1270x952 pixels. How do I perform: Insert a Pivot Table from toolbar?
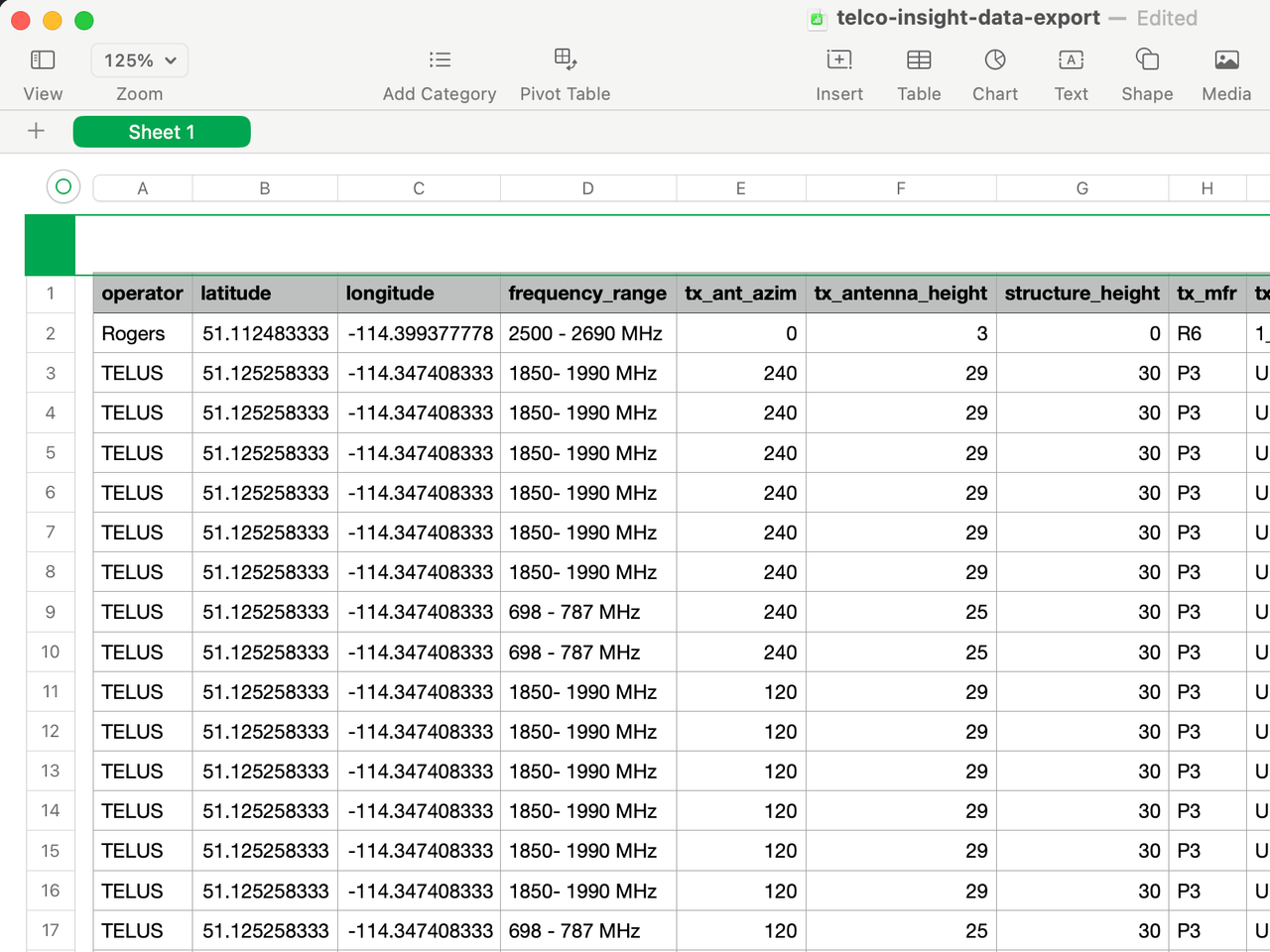click(x=566, y=59)
